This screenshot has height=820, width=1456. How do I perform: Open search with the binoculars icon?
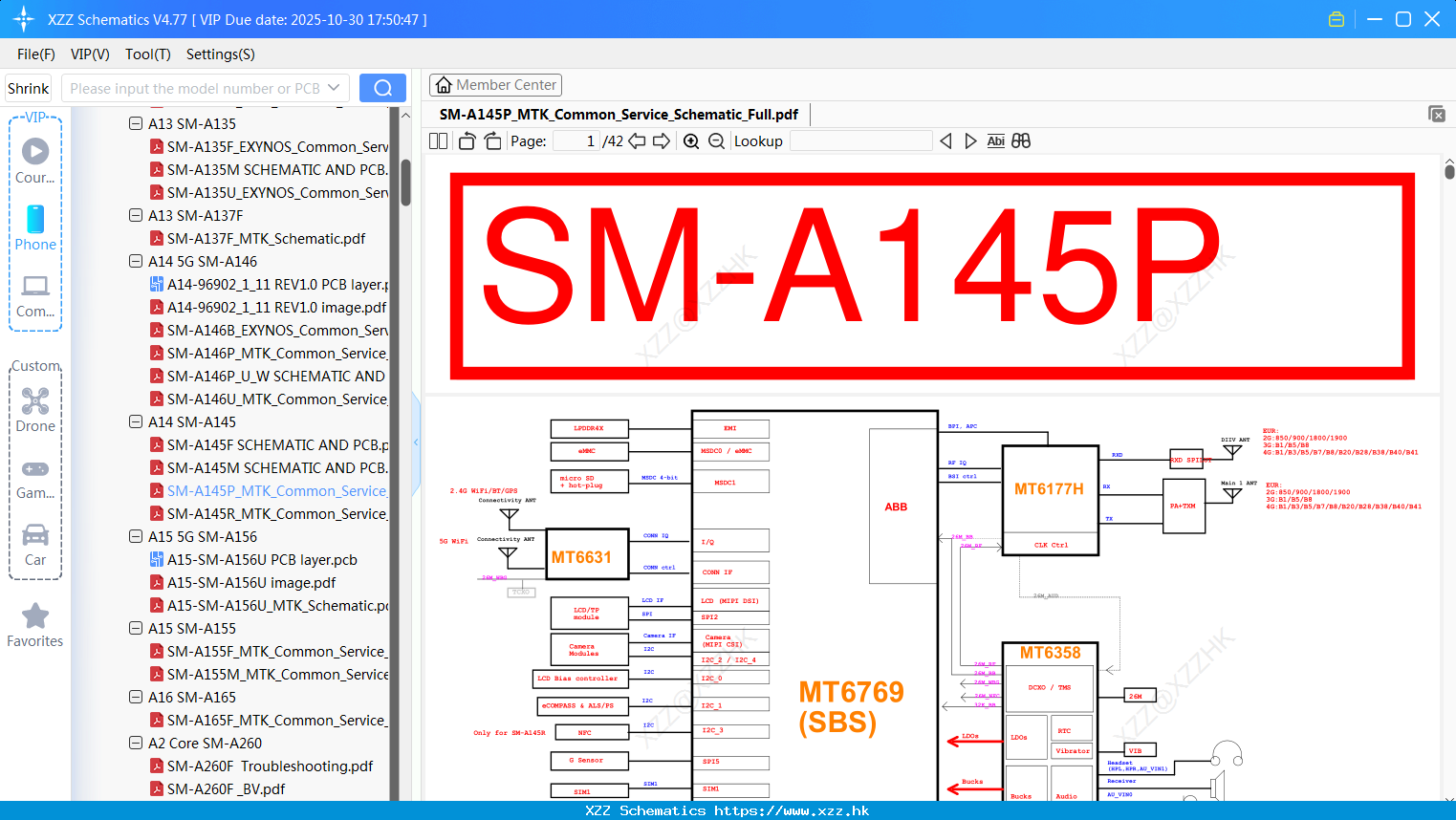(1020, 140)
